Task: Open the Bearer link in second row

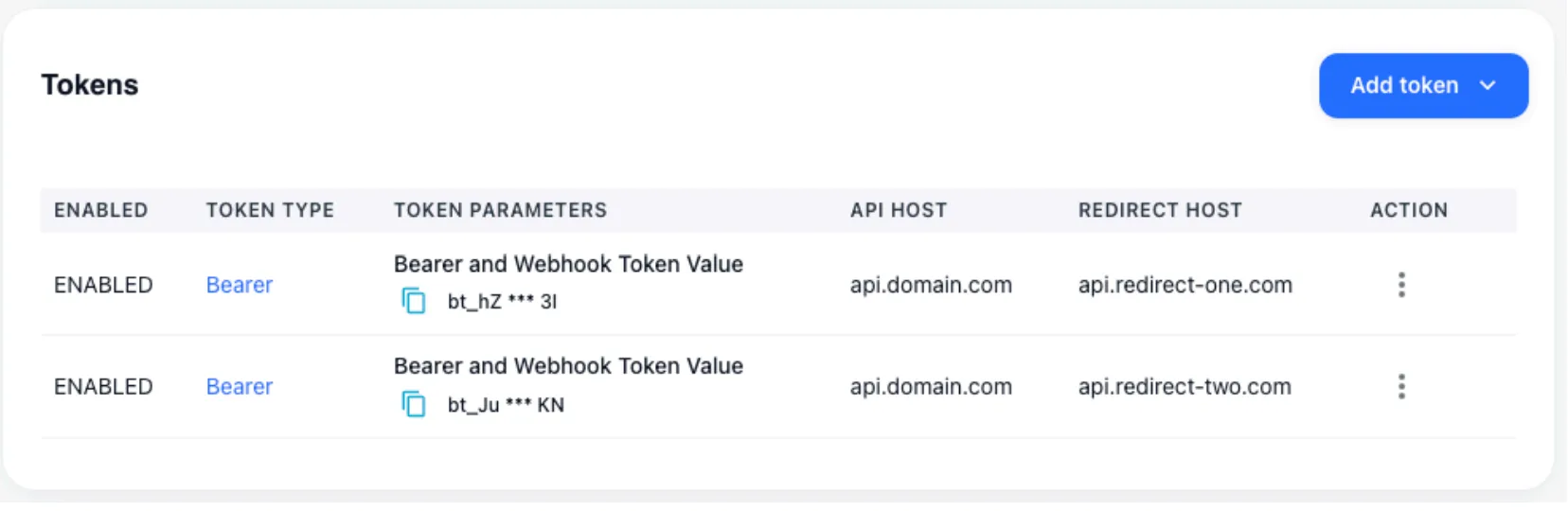Action: (240, 386)
